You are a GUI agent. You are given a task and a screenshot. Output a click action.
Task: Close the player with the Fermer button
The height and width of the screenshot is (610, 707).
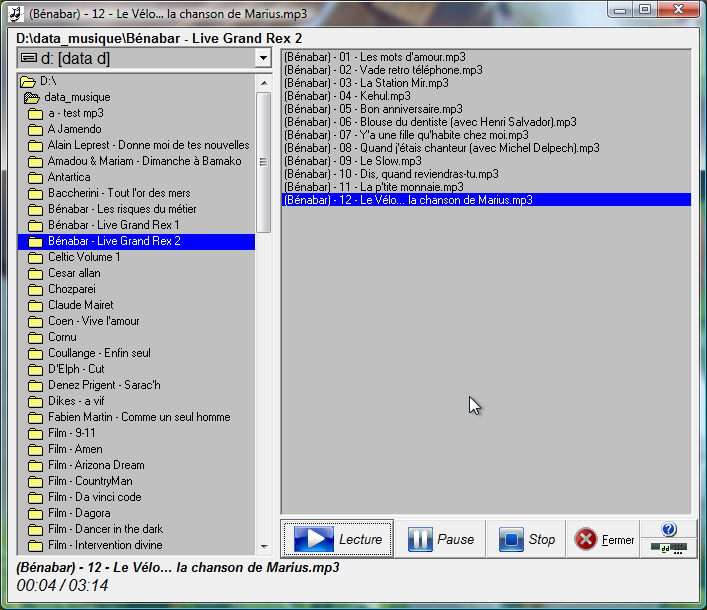tap(603, 539)
